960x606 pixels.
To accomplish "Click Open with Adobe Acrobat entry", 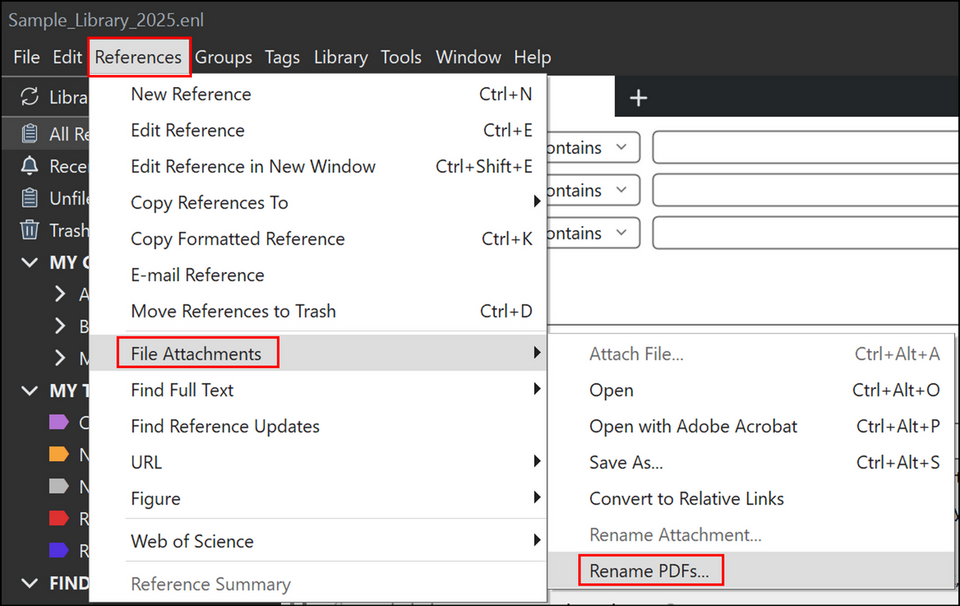I will pyautogui.click(x=693, y=426).
